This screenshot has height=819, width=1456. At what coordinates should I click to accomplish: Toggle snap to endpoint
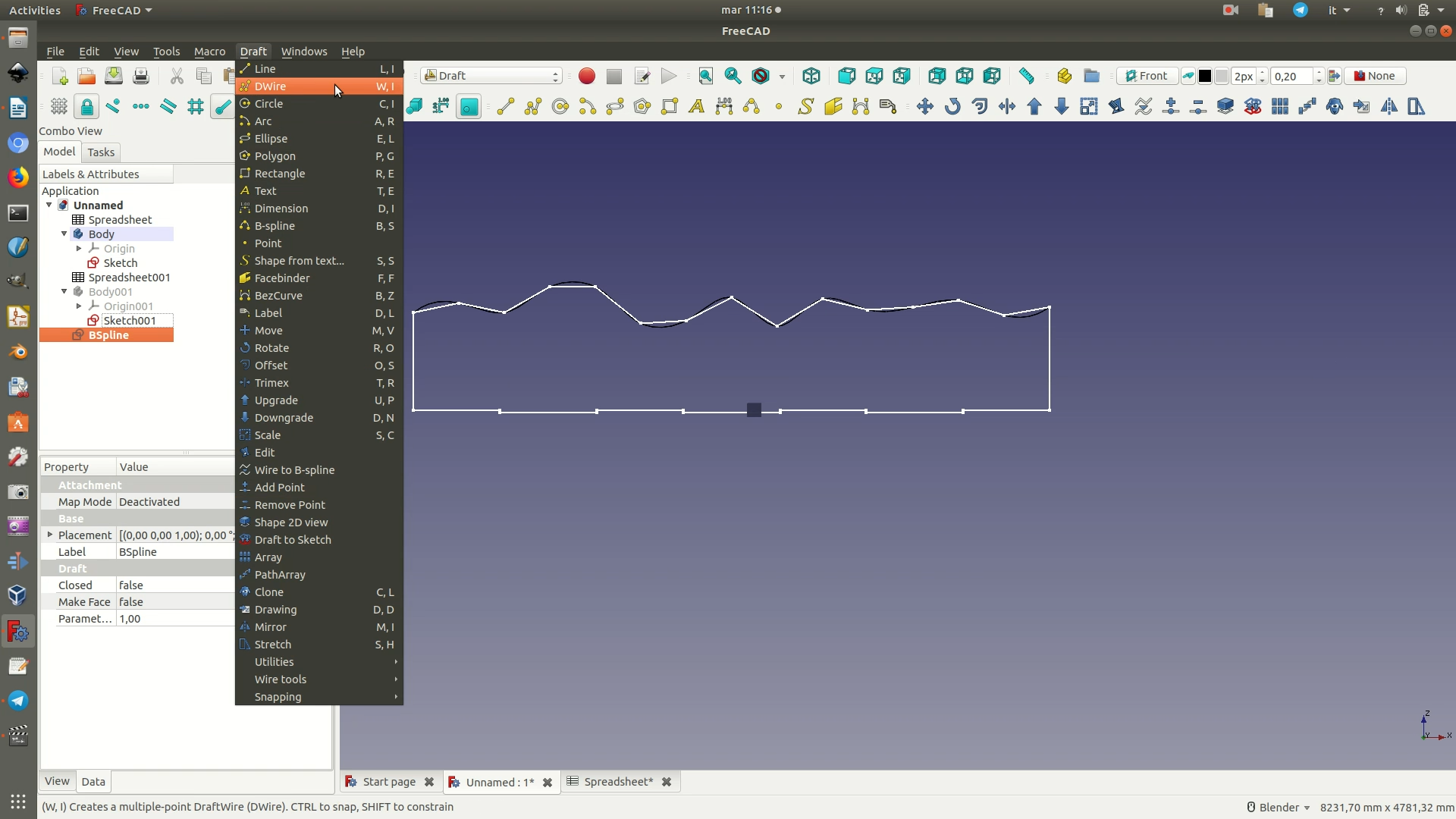pyautogui.click(x=222, y=107)
